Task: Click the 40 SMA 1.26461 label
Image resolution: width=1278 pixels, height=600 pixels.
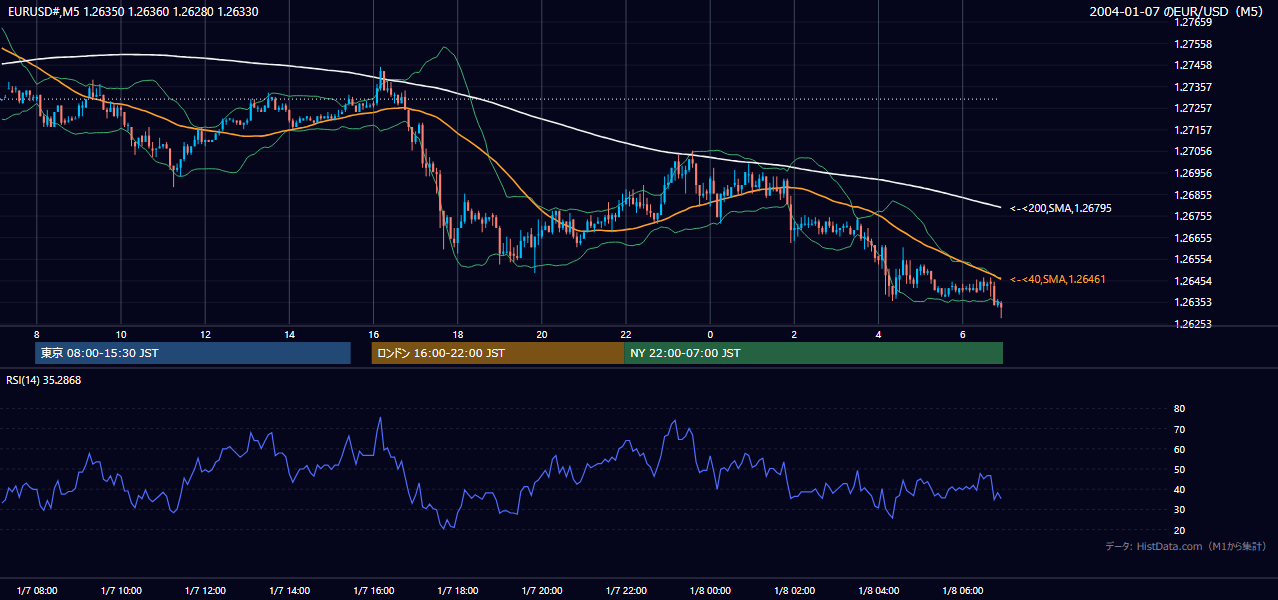Action: click(1060, 279)
